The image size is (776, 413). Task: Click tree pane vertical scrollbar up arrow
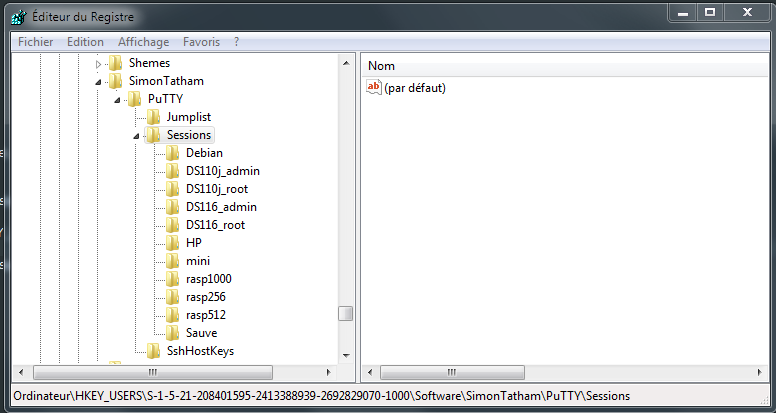(346, 63)
